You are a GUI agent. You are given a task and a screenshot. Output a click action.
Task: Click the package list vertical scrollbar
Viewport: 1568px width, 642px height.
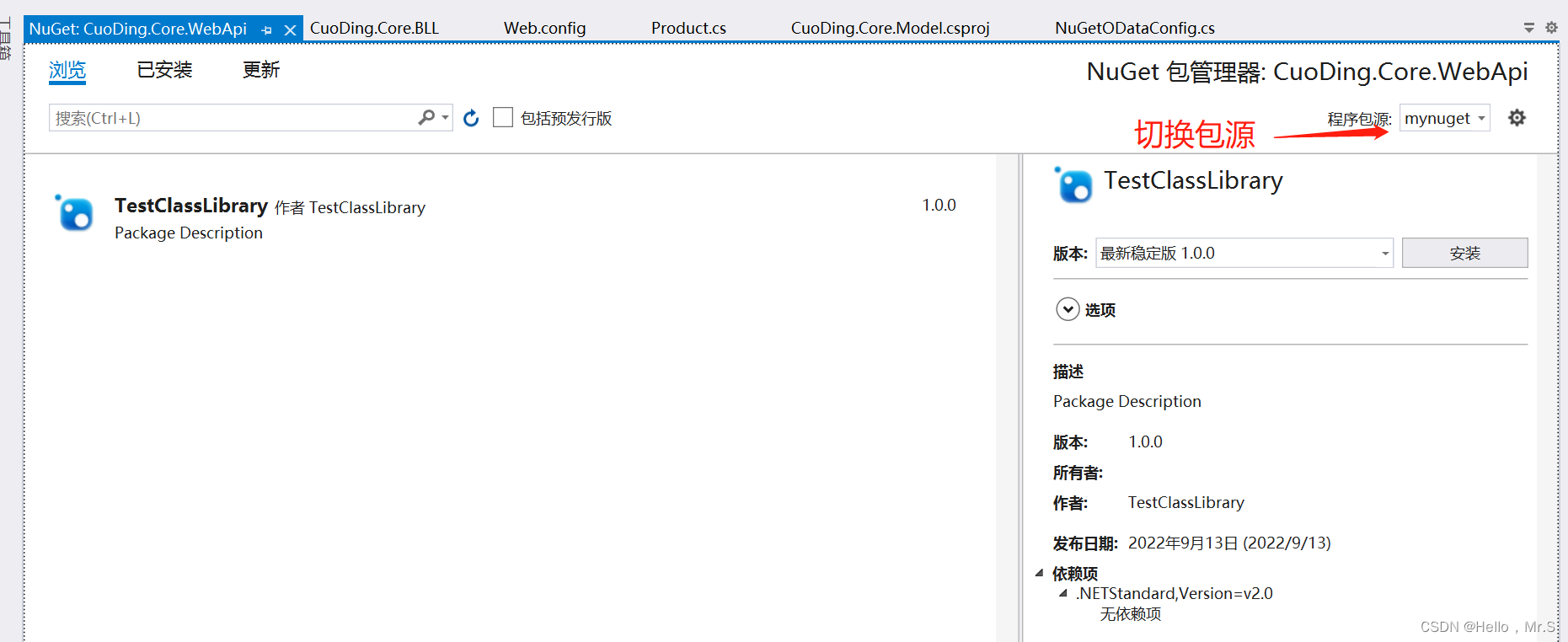tap(1007, 398)
